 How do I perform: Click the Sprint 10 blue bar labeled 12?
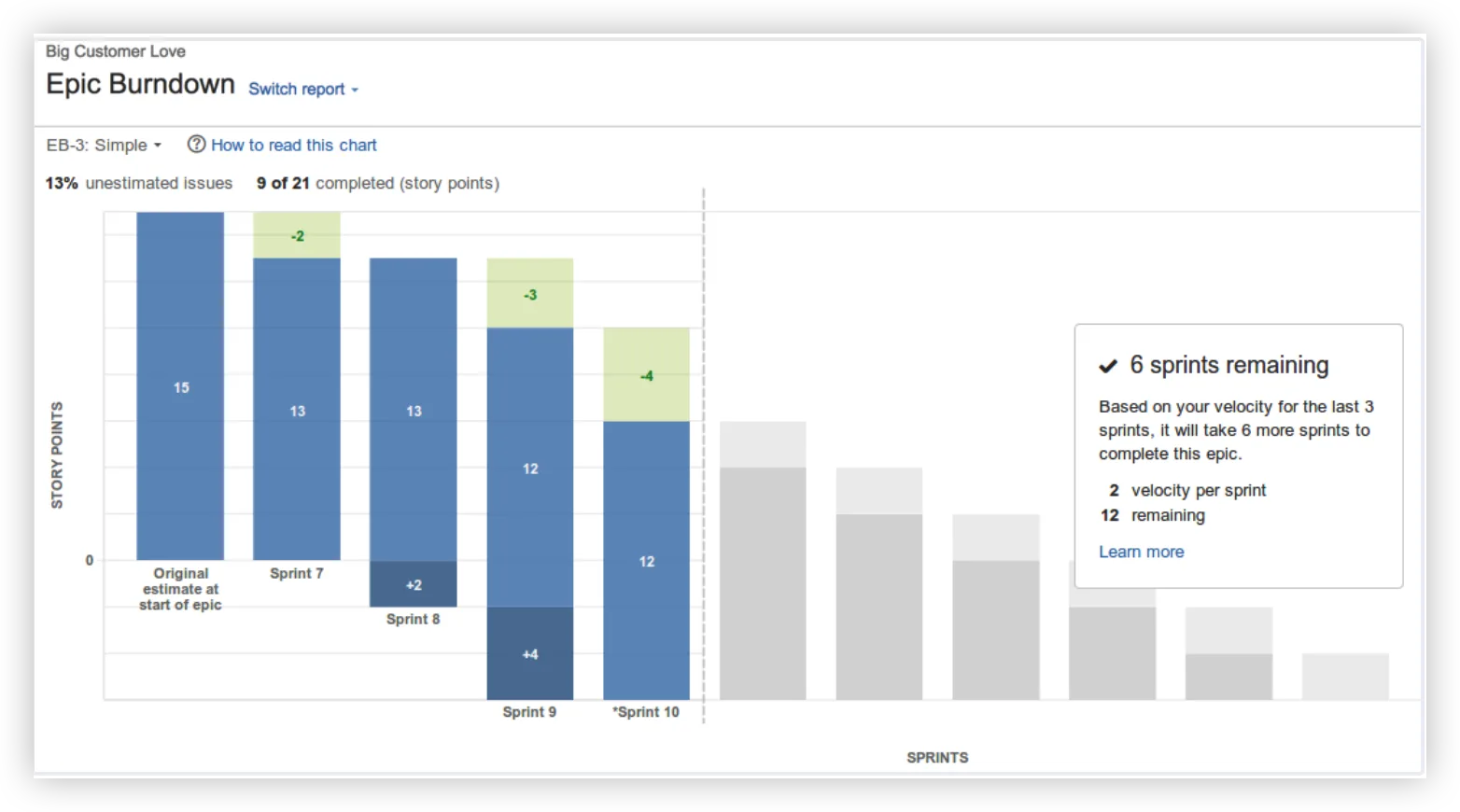point(647,560)
